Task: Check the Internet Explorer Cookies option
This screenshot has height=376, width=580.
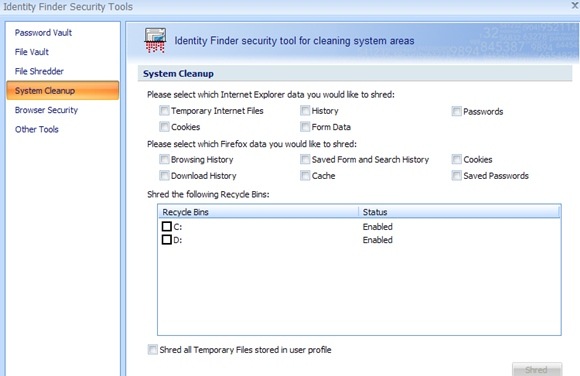Action: 164,127
